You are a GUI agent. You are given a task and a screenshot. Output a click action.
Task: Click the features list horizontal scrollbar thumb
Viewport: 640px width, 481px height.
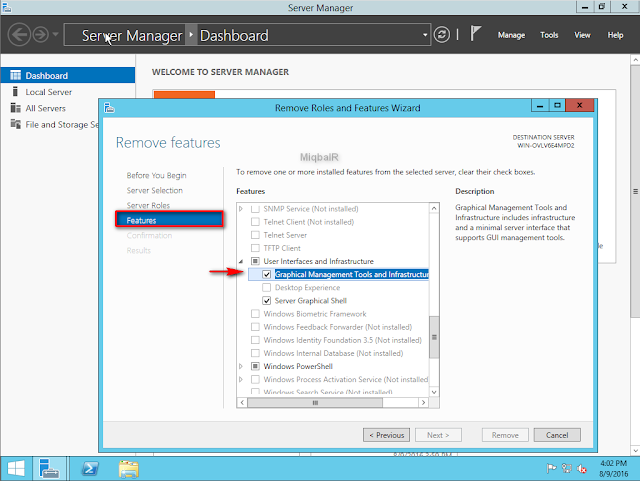click(x=315, y=403)
